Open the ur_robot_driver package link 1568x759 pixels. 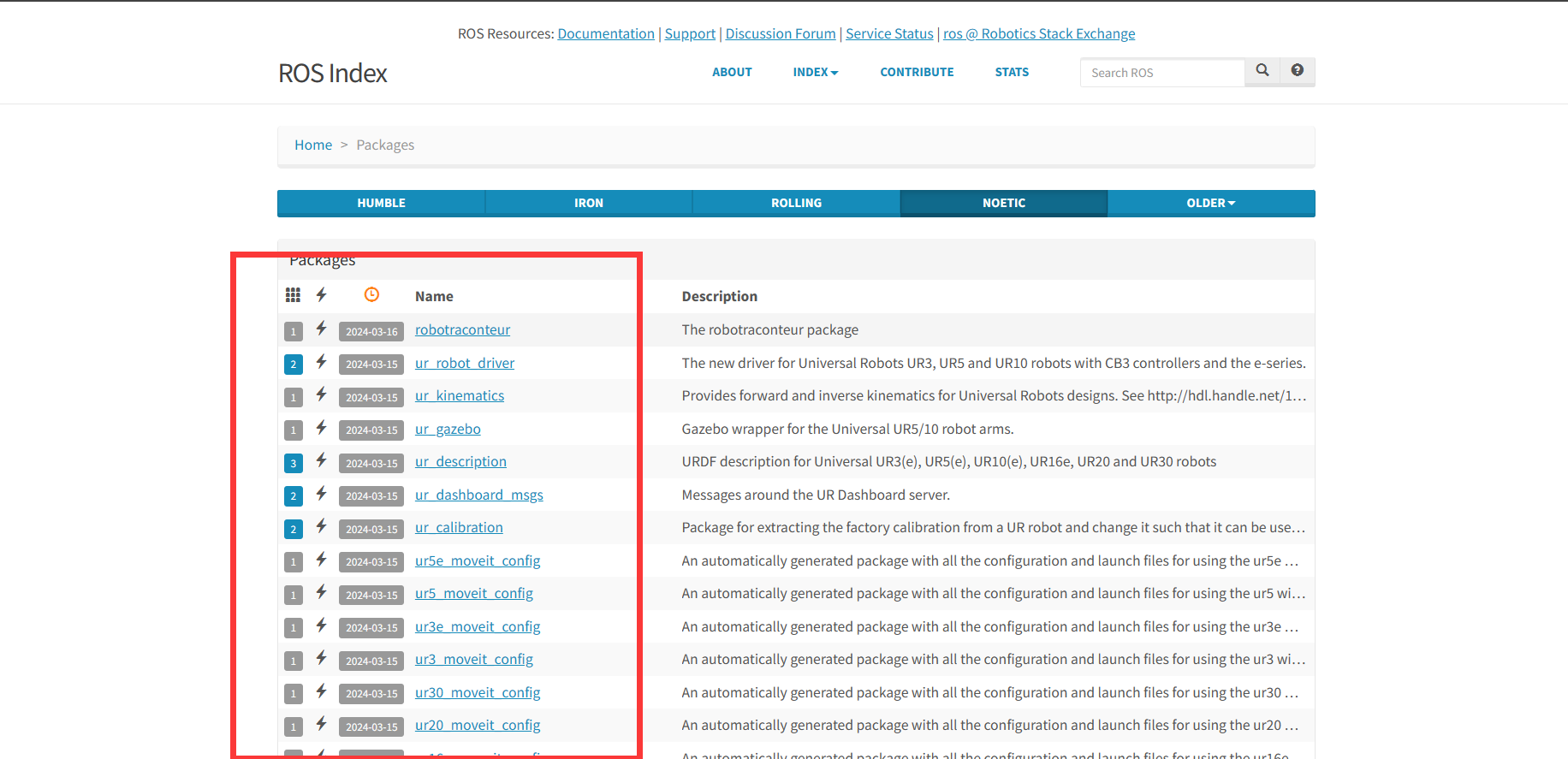(x=465, y=363)
